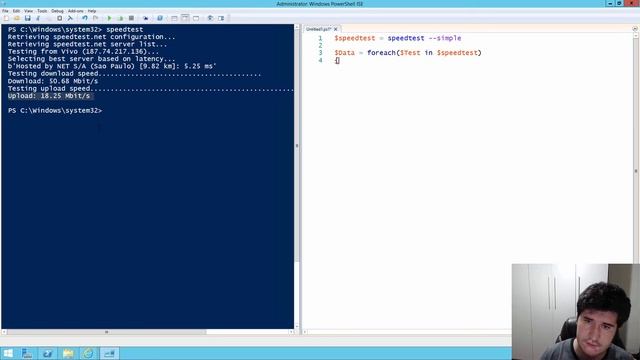Click the Upload: 18.25 Mbit/s console line
The image size is (640, 360).
pyautogui.click(x=49, y=96)
